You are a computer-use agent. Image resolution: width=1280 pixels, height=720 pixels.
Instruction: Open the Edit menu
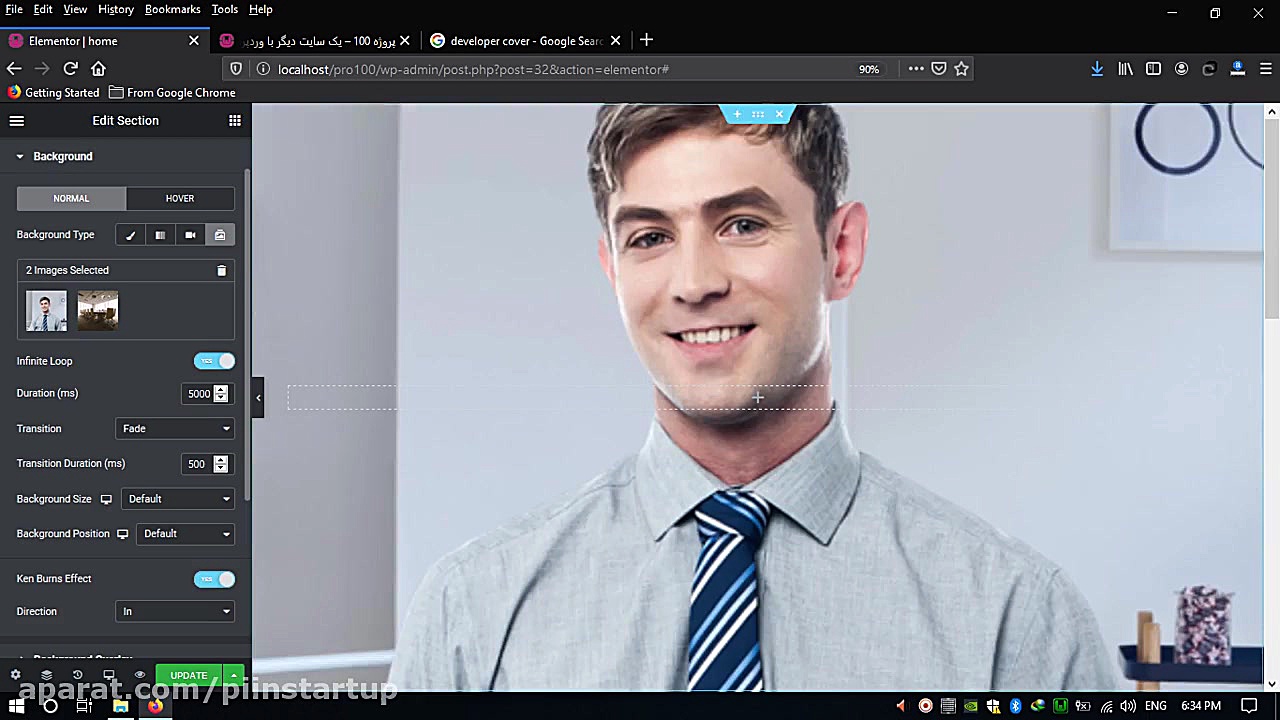(43, 9)
